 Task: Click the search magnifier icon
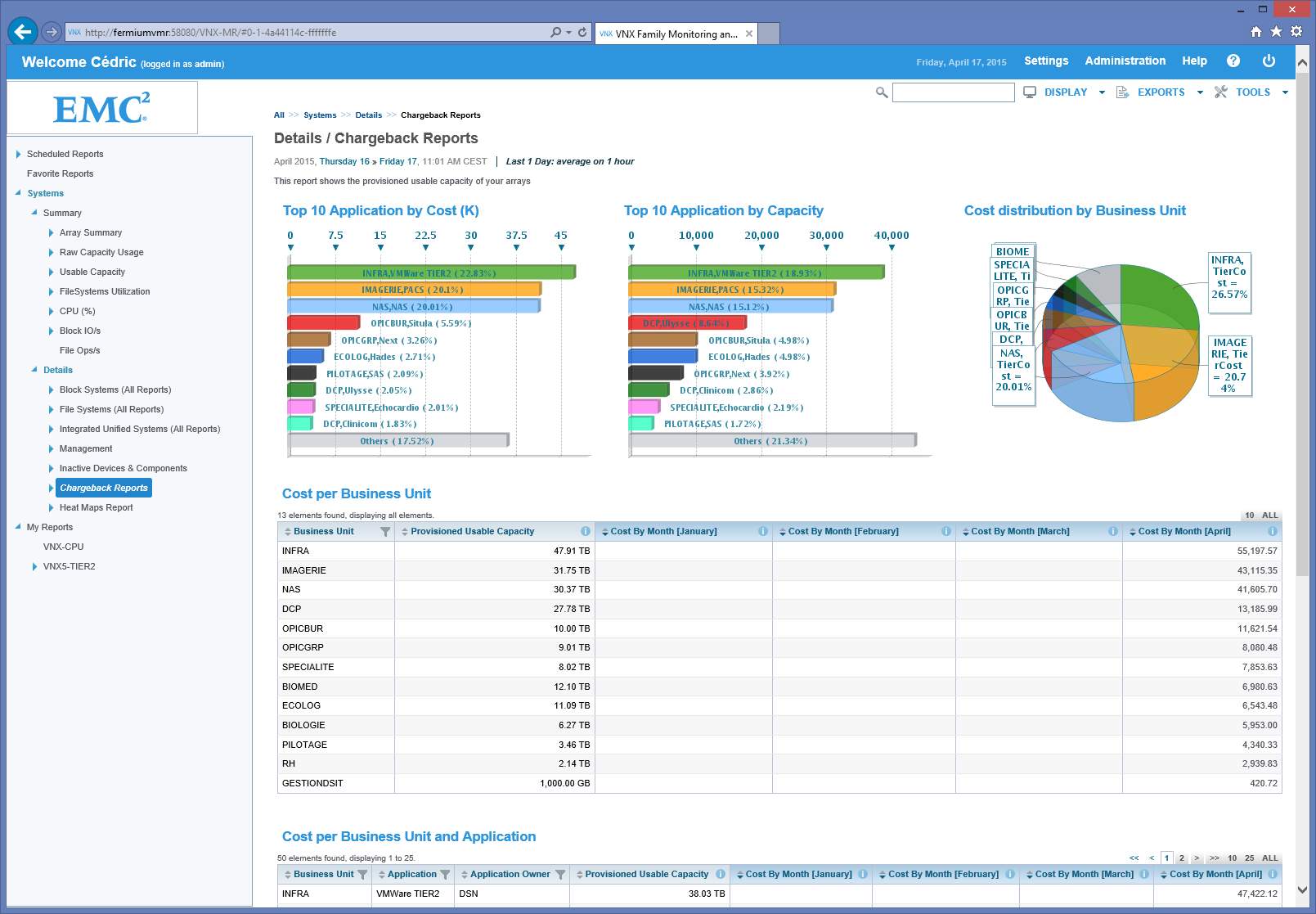[882, 92]
